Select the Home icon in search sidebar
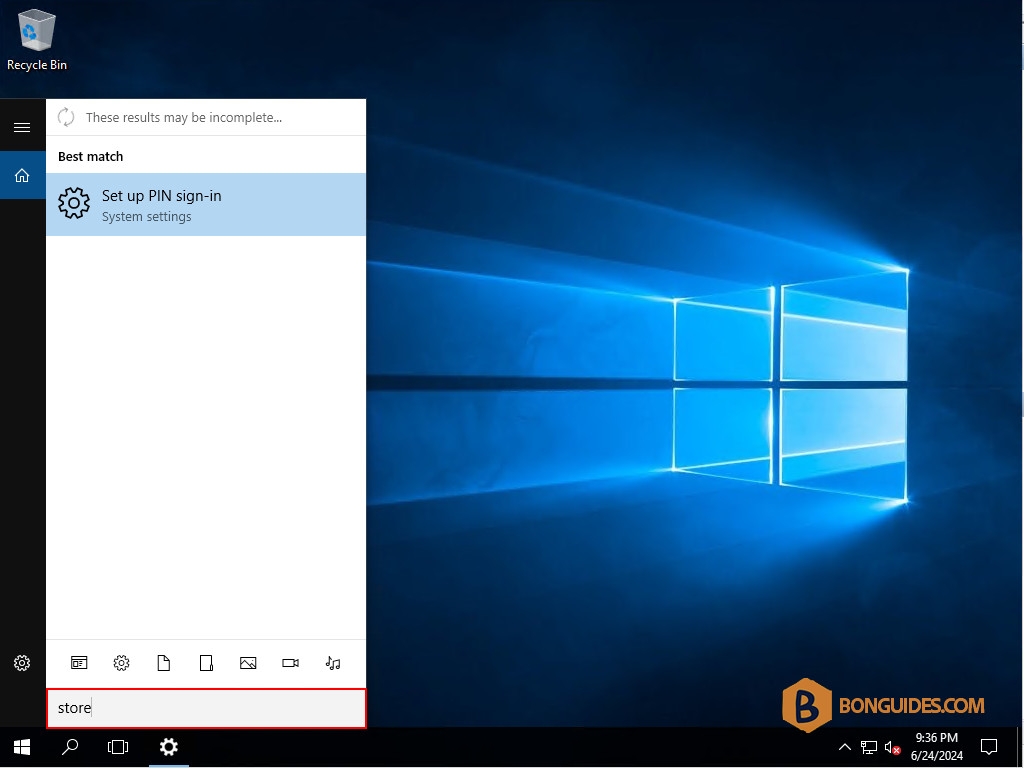Image resolution: width=1024 pixels, height=768 pixels. 22,175
